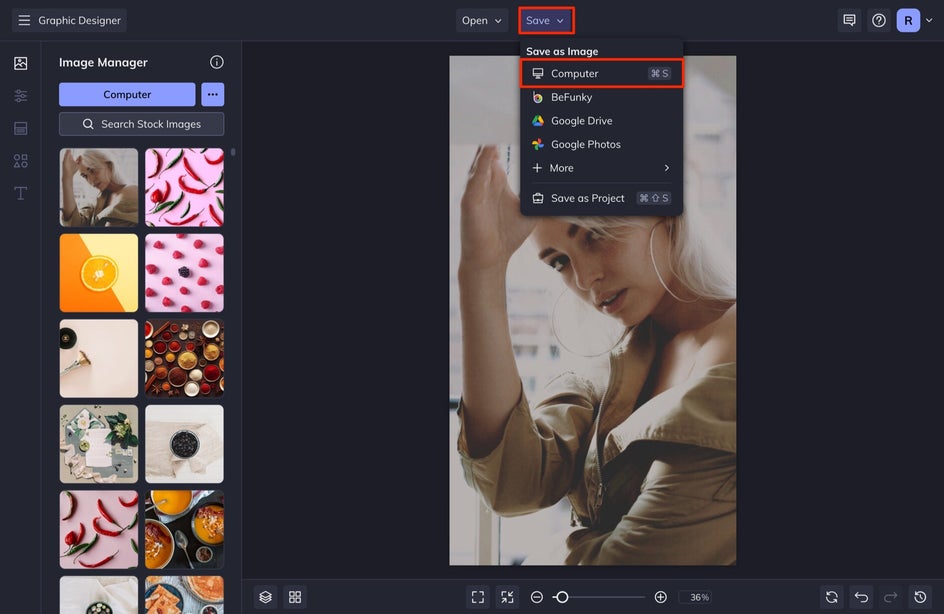
Task: Zoom in with the plus button
Action: (x=660, y=597)
